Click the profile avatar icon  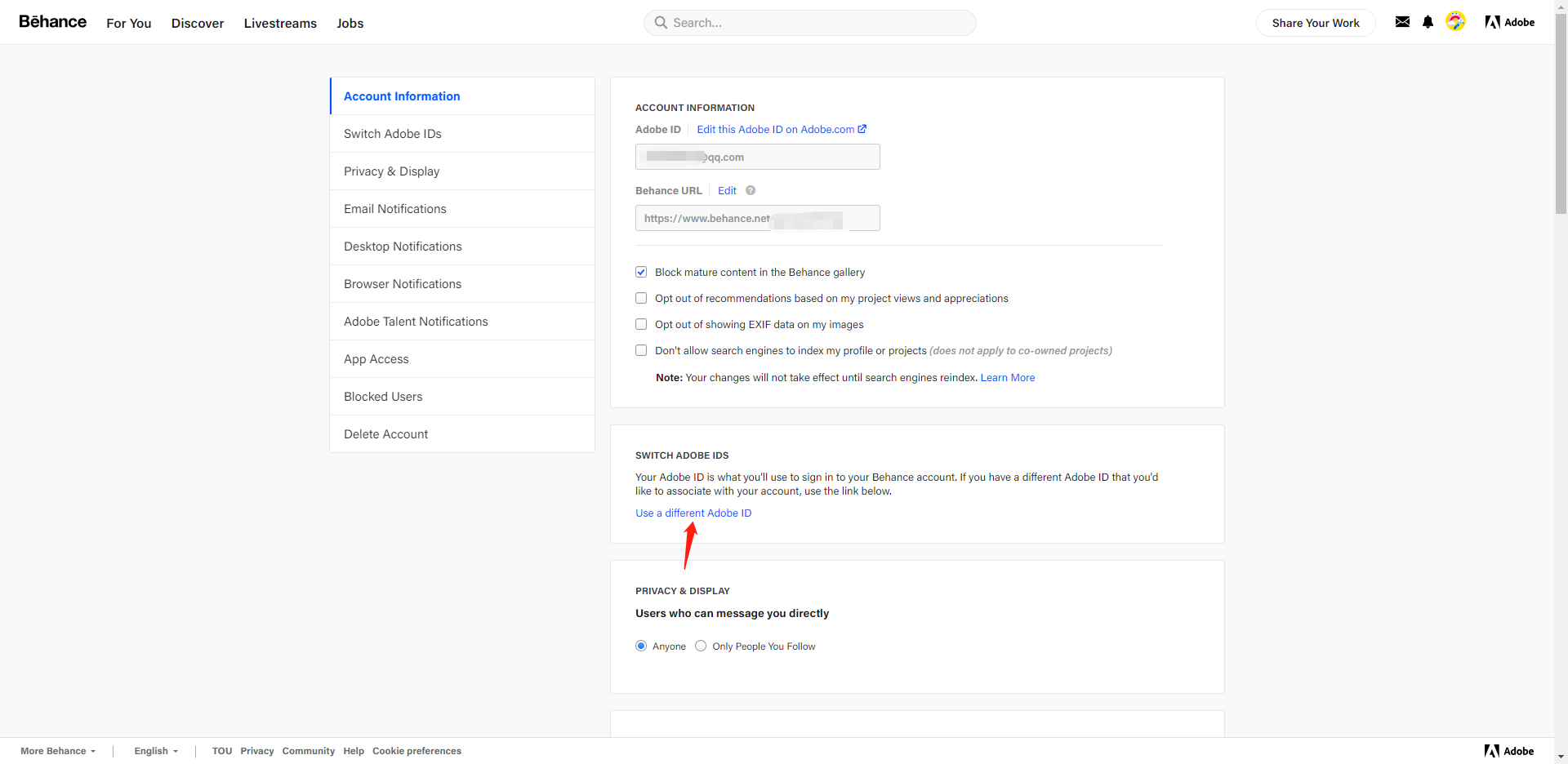click(1455, 21)
